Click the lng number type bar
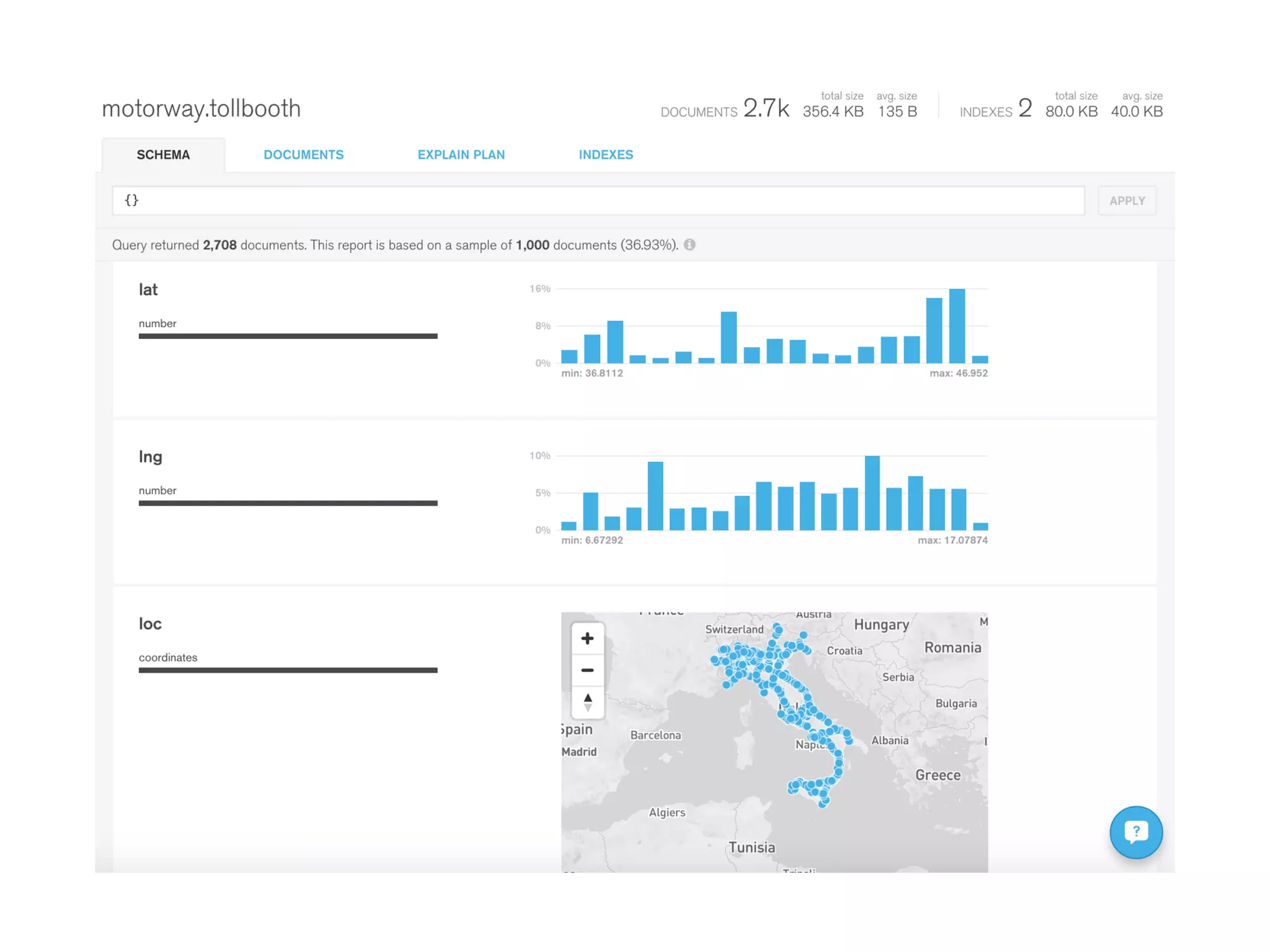 (288, 503)
